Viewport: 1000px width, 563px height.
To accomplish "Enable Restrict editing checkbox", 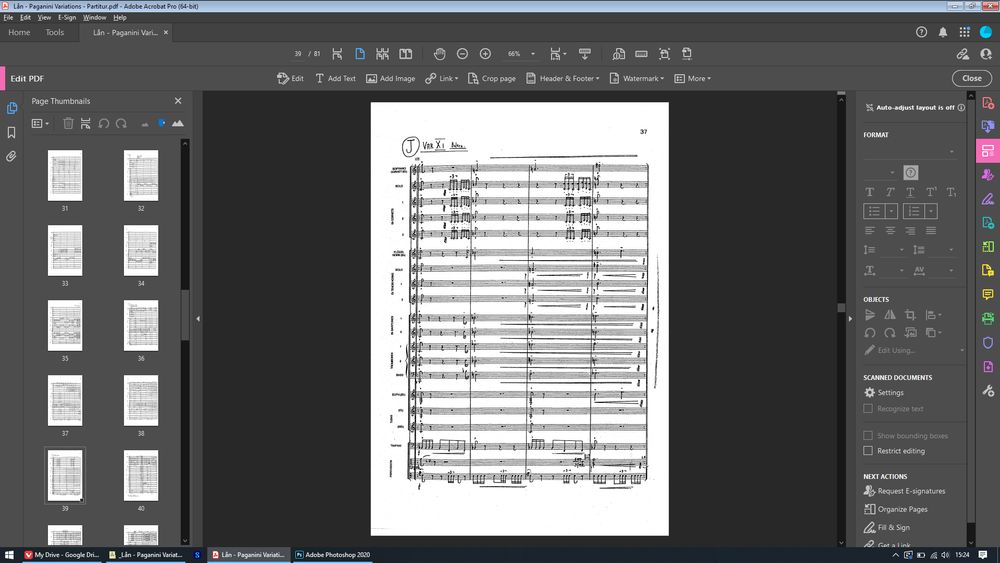I will tap(868, 451).
